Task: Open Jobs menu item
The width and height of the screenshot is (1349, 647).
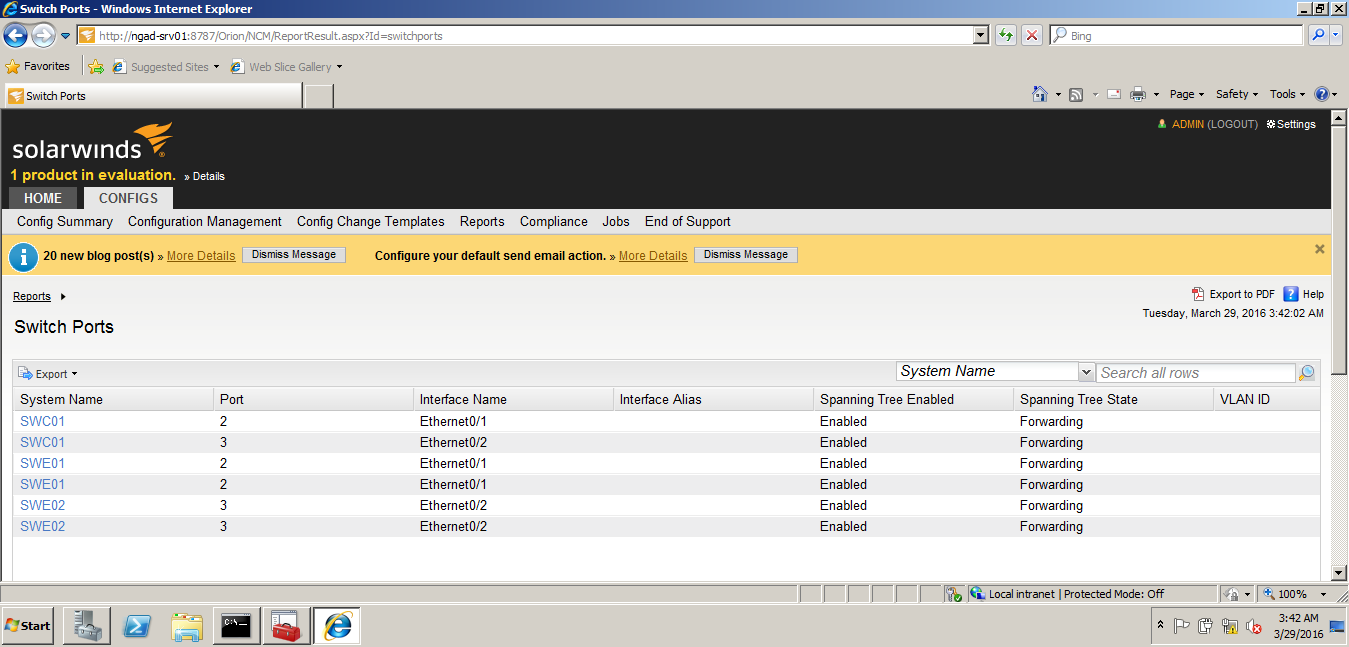Action: click(616, 221)
